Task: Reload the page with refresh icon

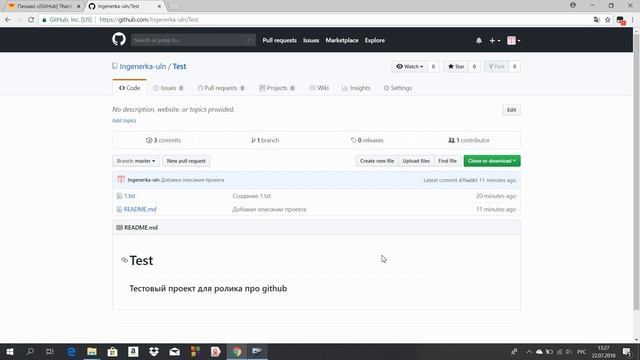Action: click(x=31, y=20)
